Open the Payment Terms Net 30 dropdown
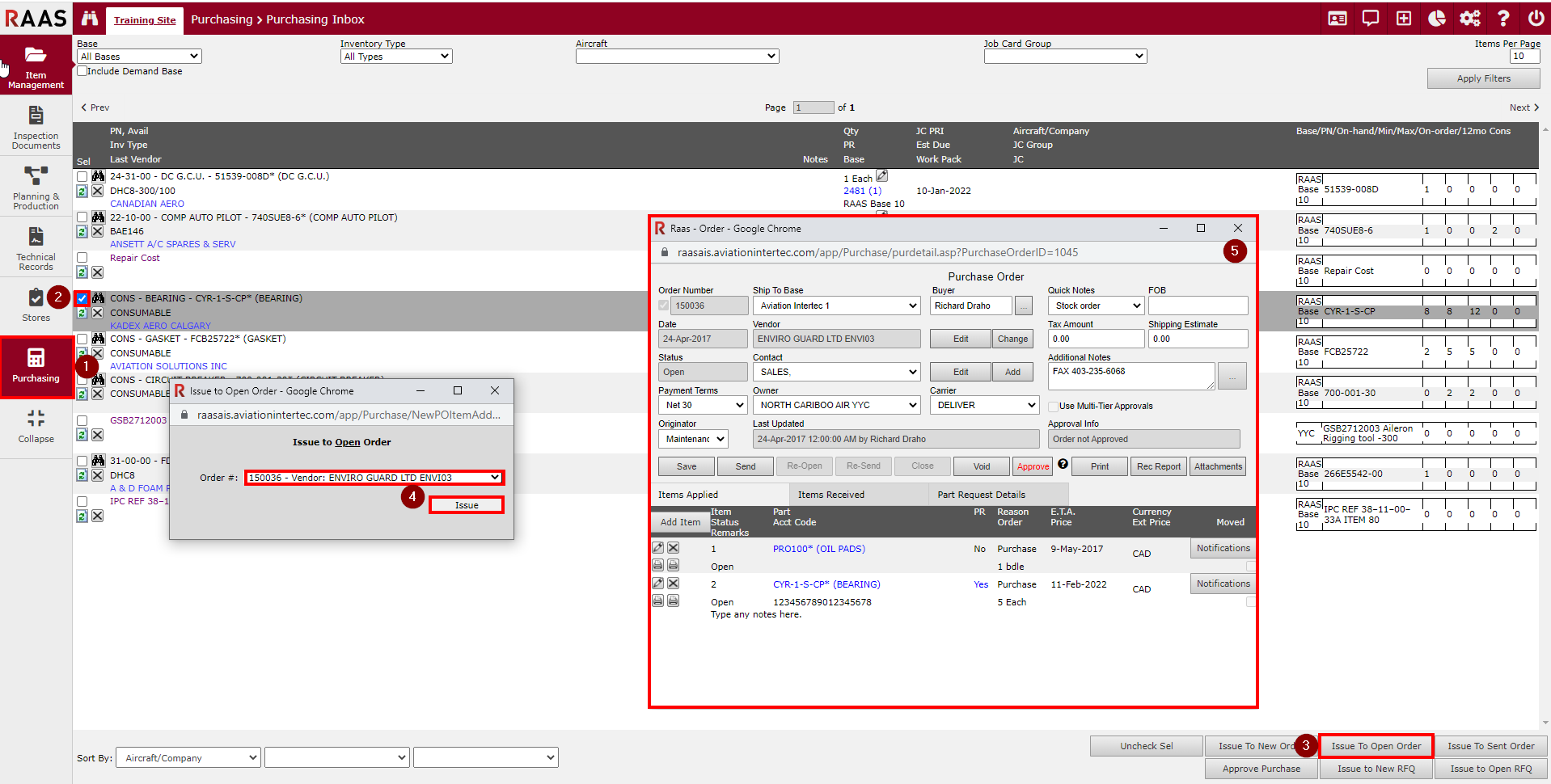 (702, 405)
